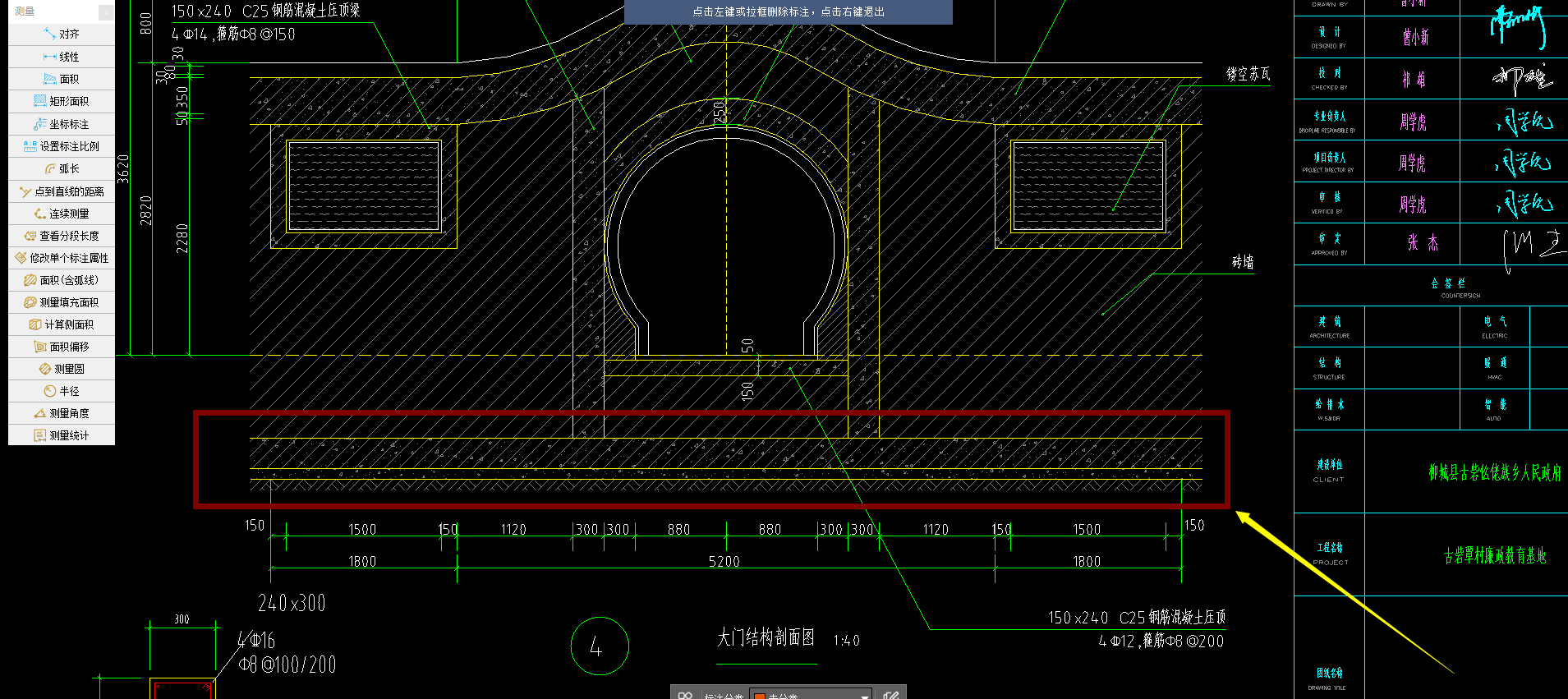Select the 测量角度 angle measure tool
The height and width of the screenshot is (699, 1568).
tap(62, 413)
